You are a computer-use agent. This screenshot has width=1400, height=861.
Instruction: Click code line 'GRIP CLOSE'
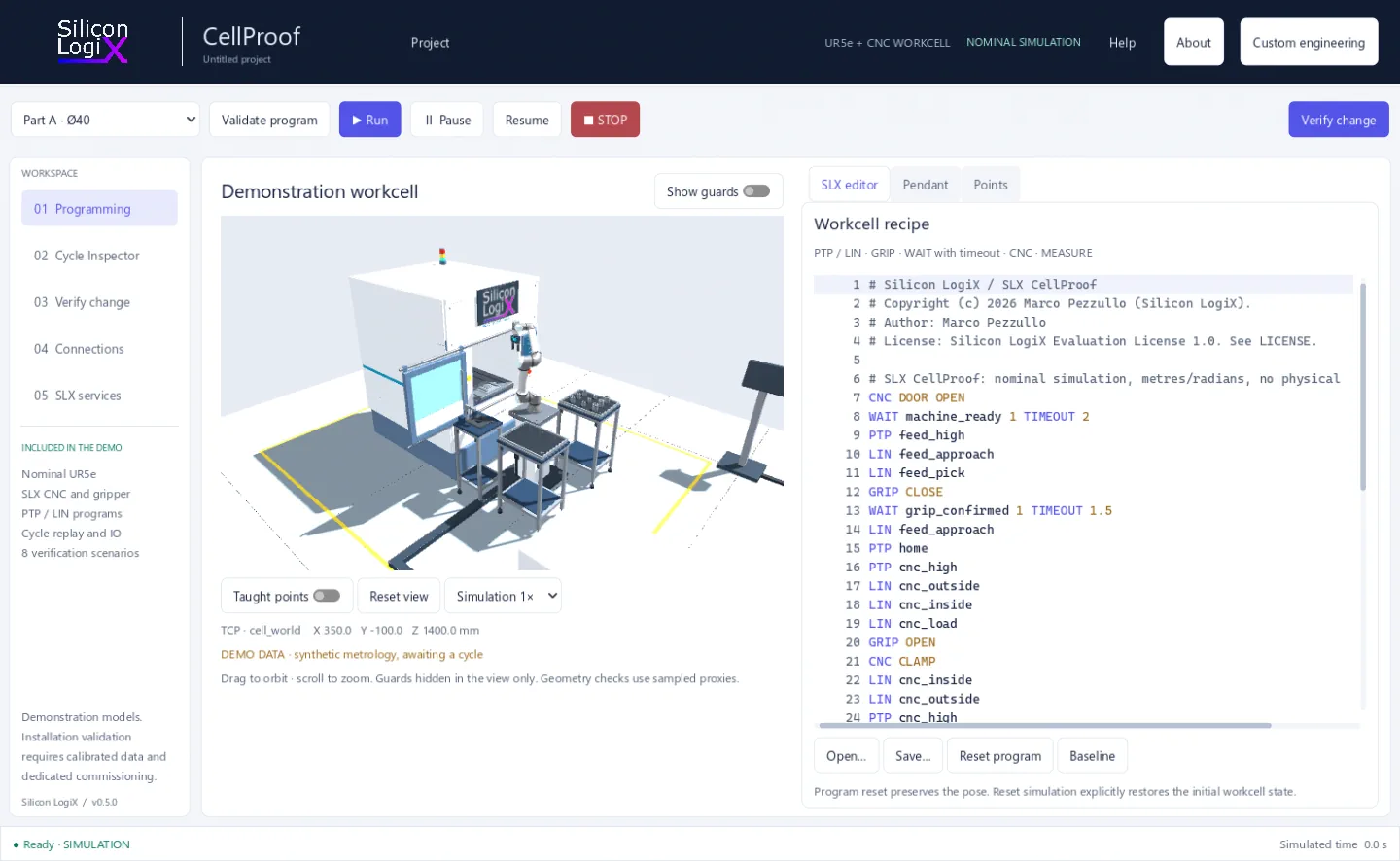(905, 492)
